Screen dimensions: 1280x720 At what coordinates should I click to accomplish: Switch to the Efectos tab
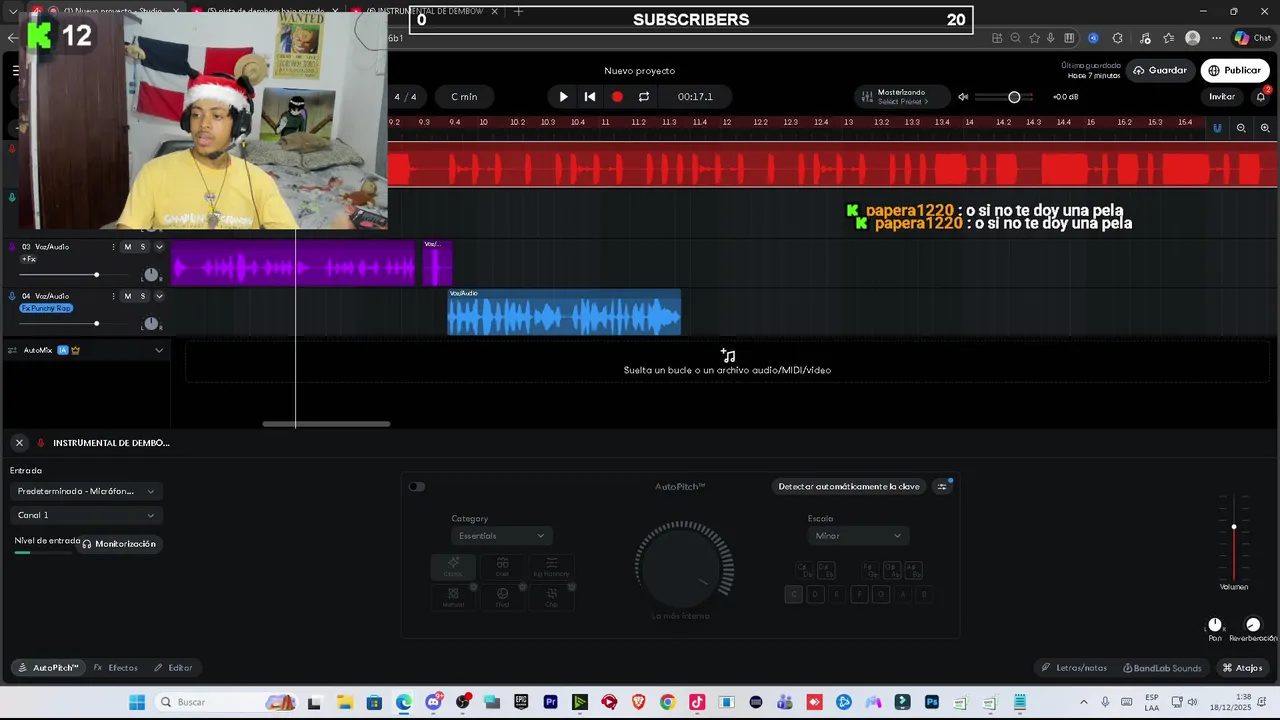click(116, 668)
